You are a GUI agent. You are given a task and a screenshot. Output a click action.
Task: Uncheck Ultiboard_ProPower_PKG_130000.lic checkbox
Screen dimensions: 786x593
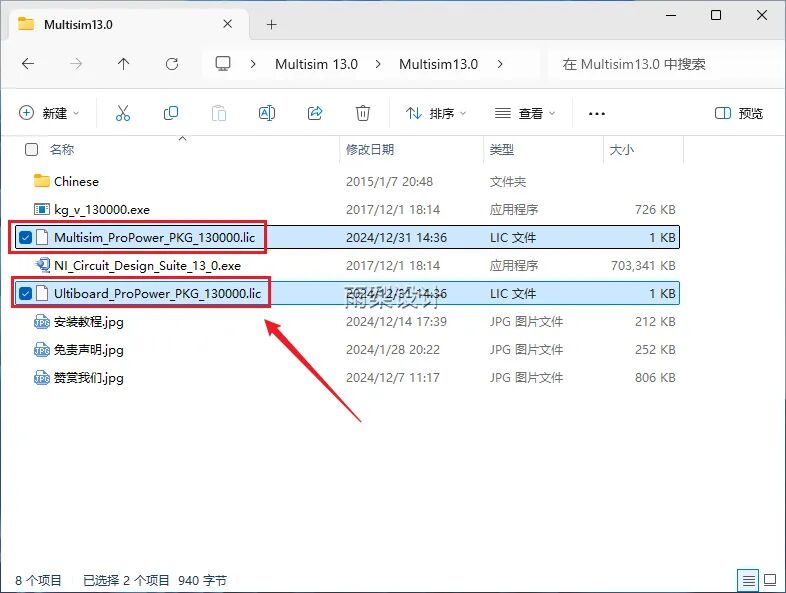point(25,293)
